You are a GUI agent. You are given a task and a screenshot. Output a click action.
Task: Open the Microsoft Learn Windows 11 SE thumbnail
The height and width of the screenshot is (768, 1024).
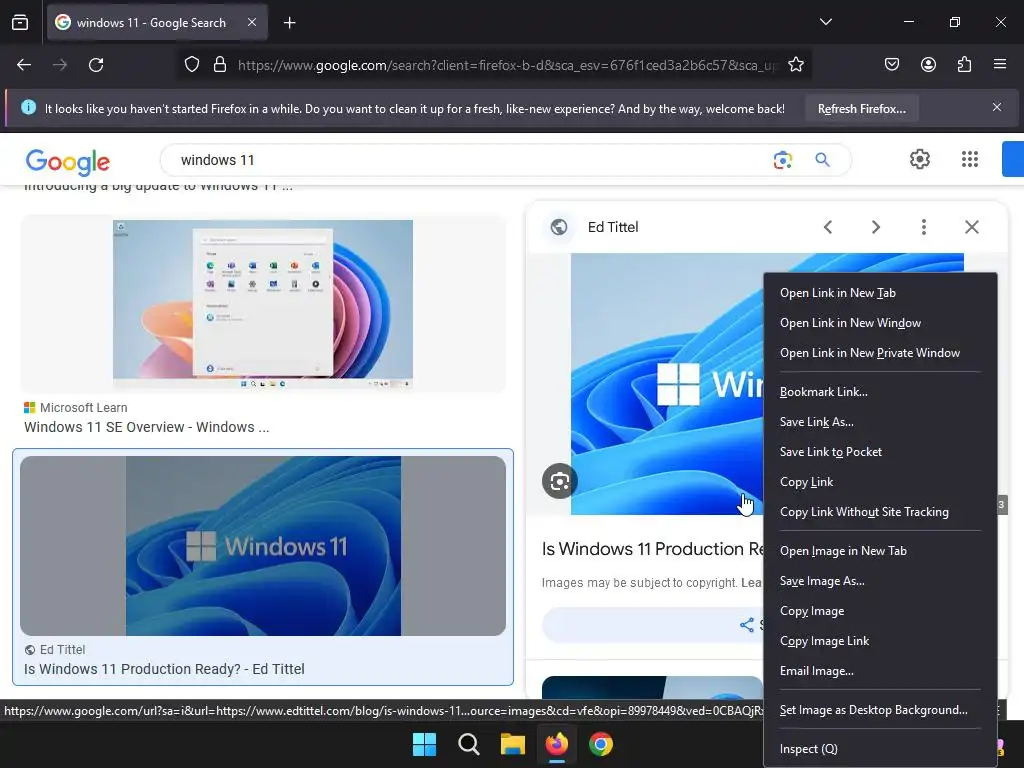coord(263,304)
